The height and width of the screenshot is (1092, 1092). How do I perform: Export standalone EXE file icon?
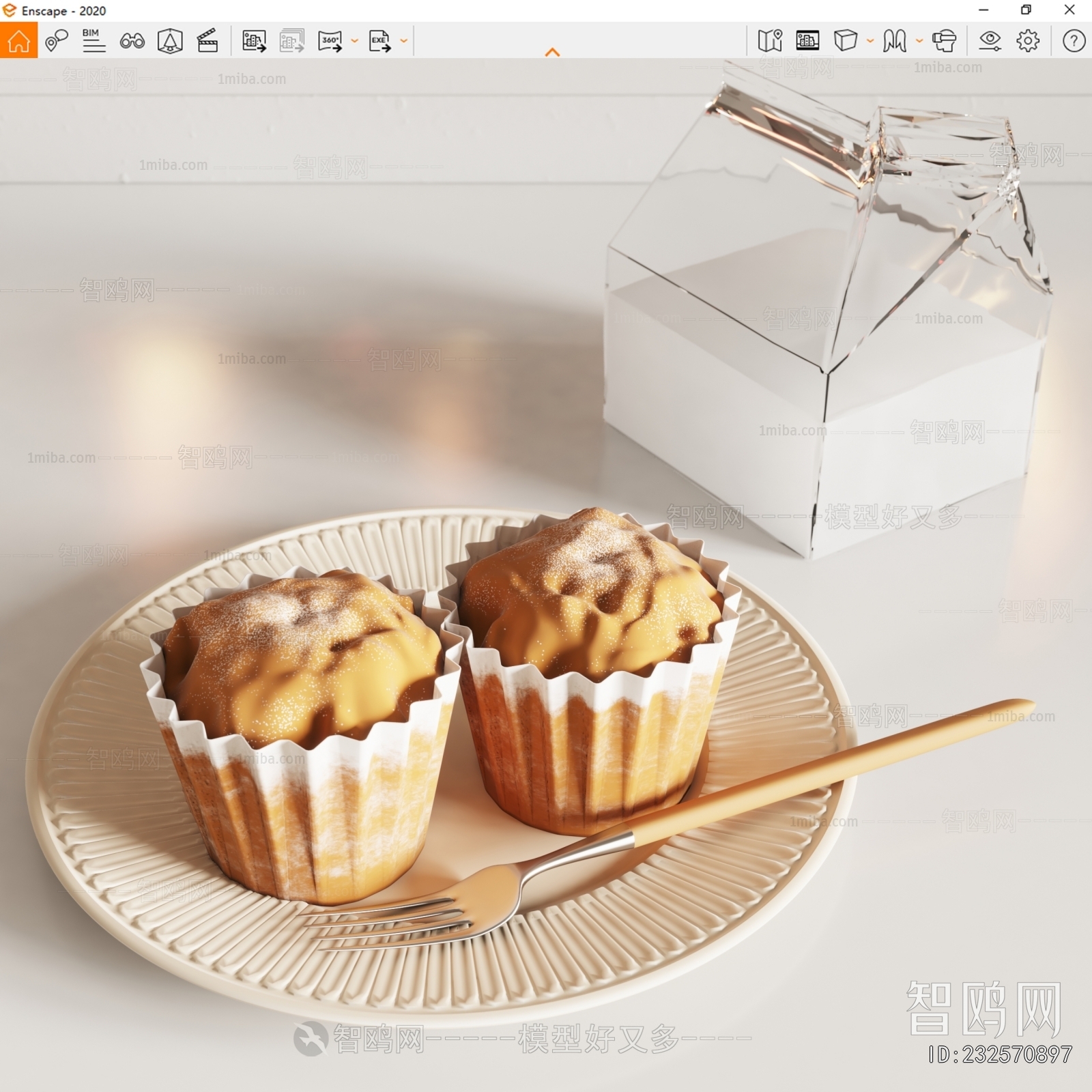coord(379,41)
